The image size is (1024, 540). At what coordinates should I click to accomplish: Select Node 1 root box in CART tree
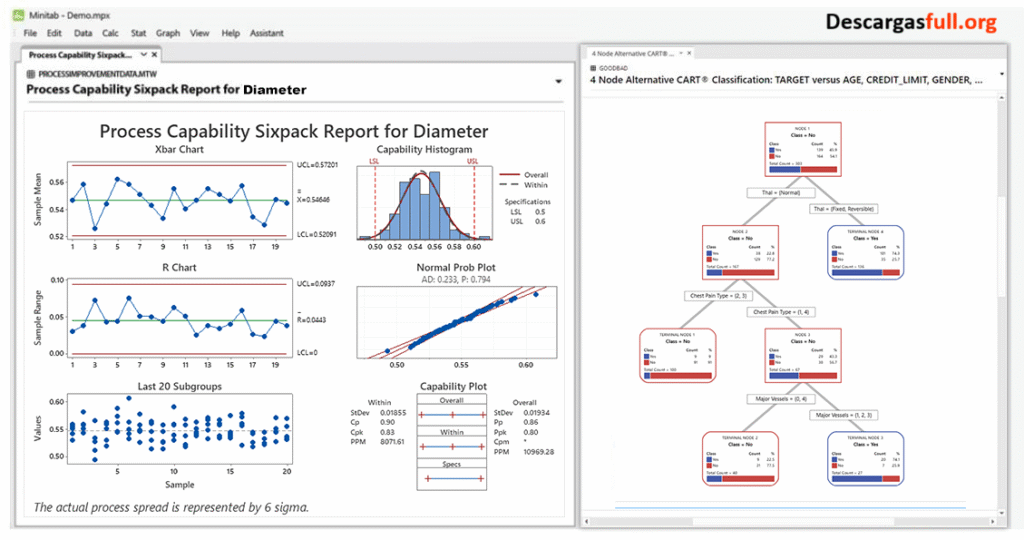(803, 150)
